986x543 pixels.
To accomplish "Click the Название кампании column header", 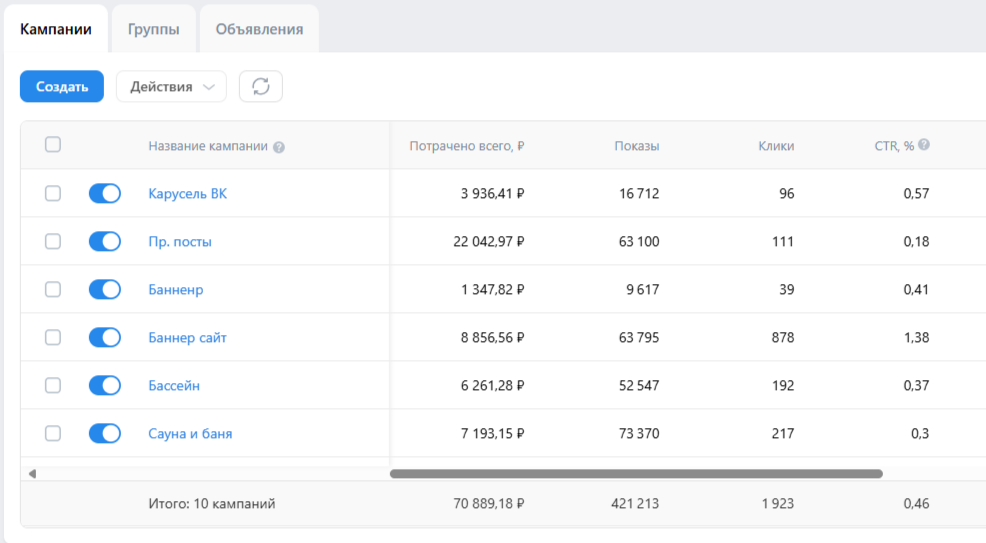I will point(208,146).
